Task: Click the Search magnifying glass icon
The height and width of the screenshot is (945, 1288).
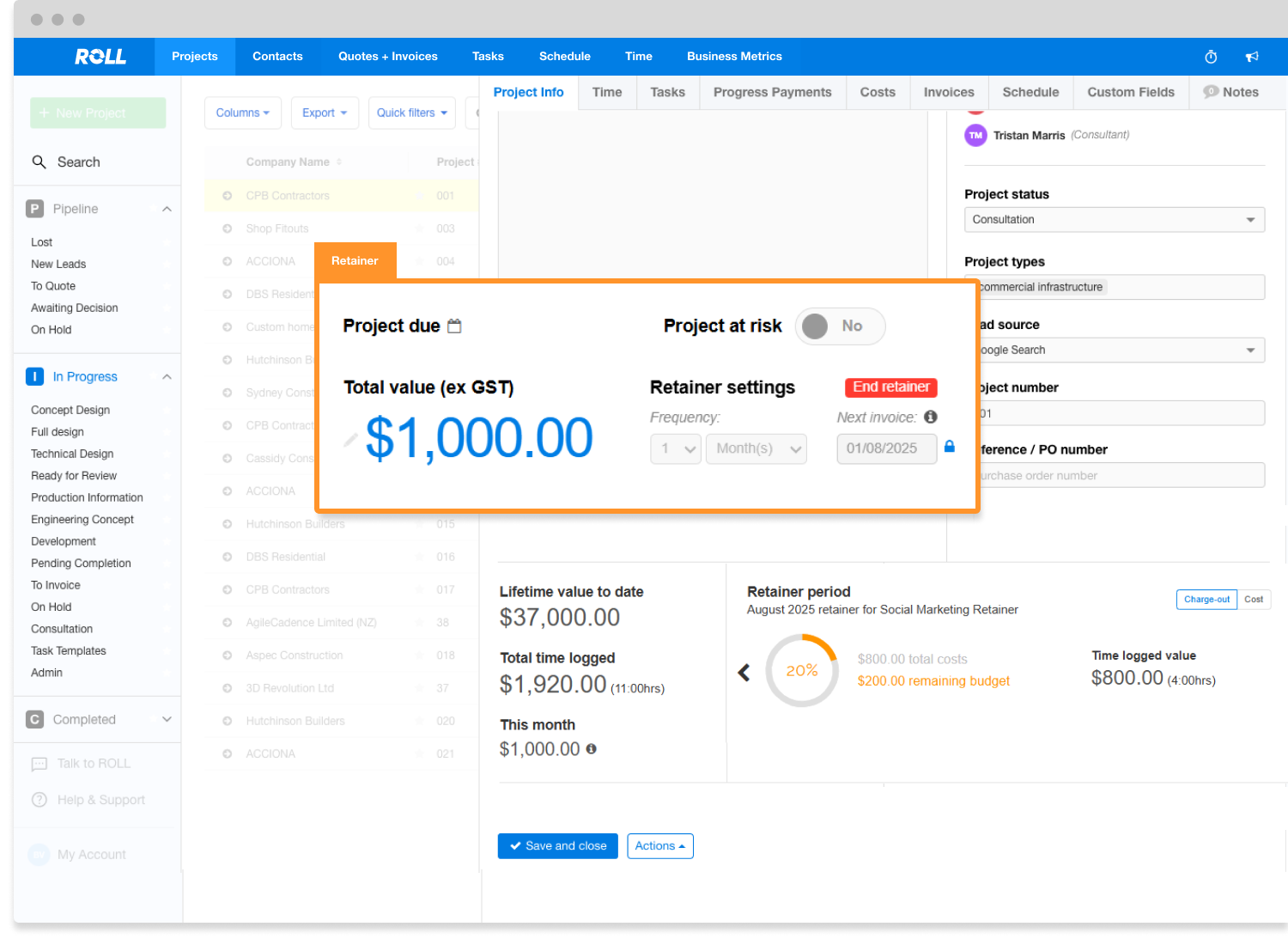Action: (x=39, y=162)
